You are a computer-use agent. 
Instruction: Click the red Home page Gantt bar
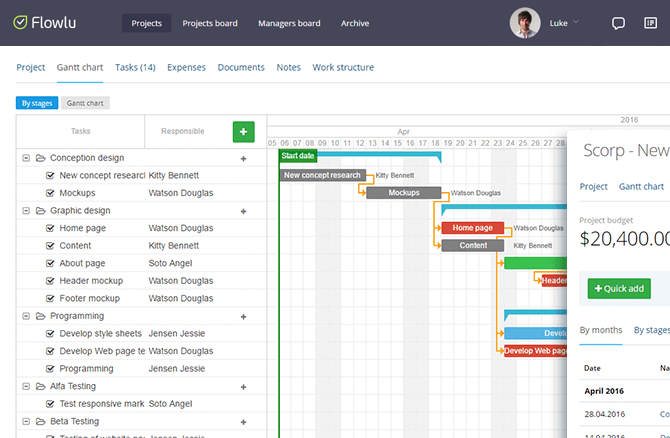[473, 228]
